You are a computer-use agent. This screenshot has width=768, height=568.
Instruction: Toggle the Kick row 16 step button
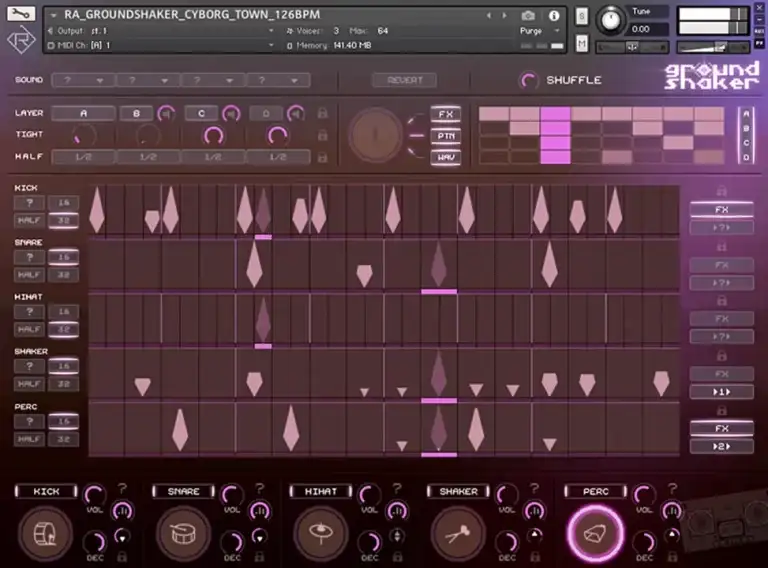tap(64, 203)
